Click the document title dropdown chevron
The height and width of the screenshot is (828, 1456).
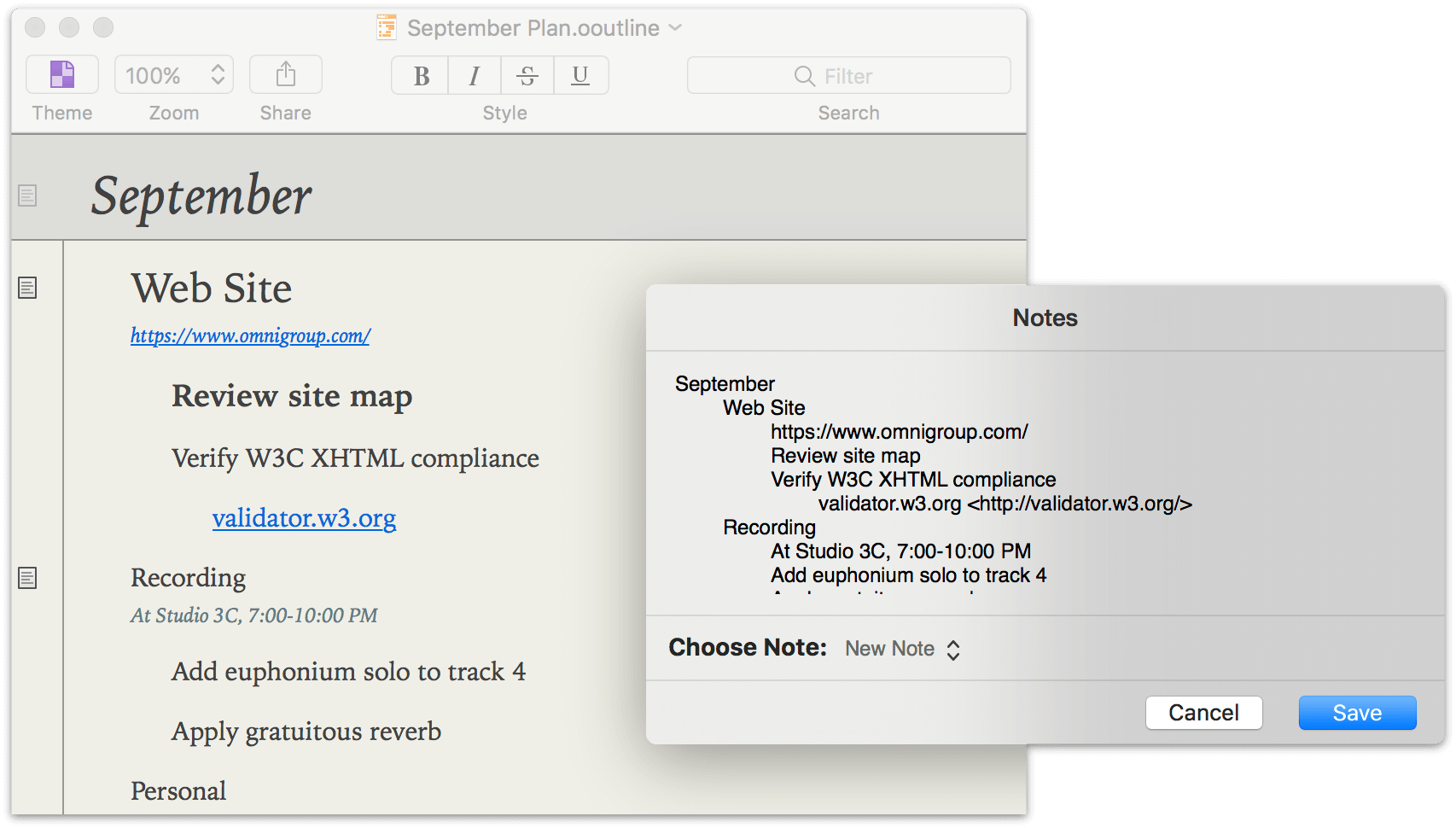(x=675, y=27)
